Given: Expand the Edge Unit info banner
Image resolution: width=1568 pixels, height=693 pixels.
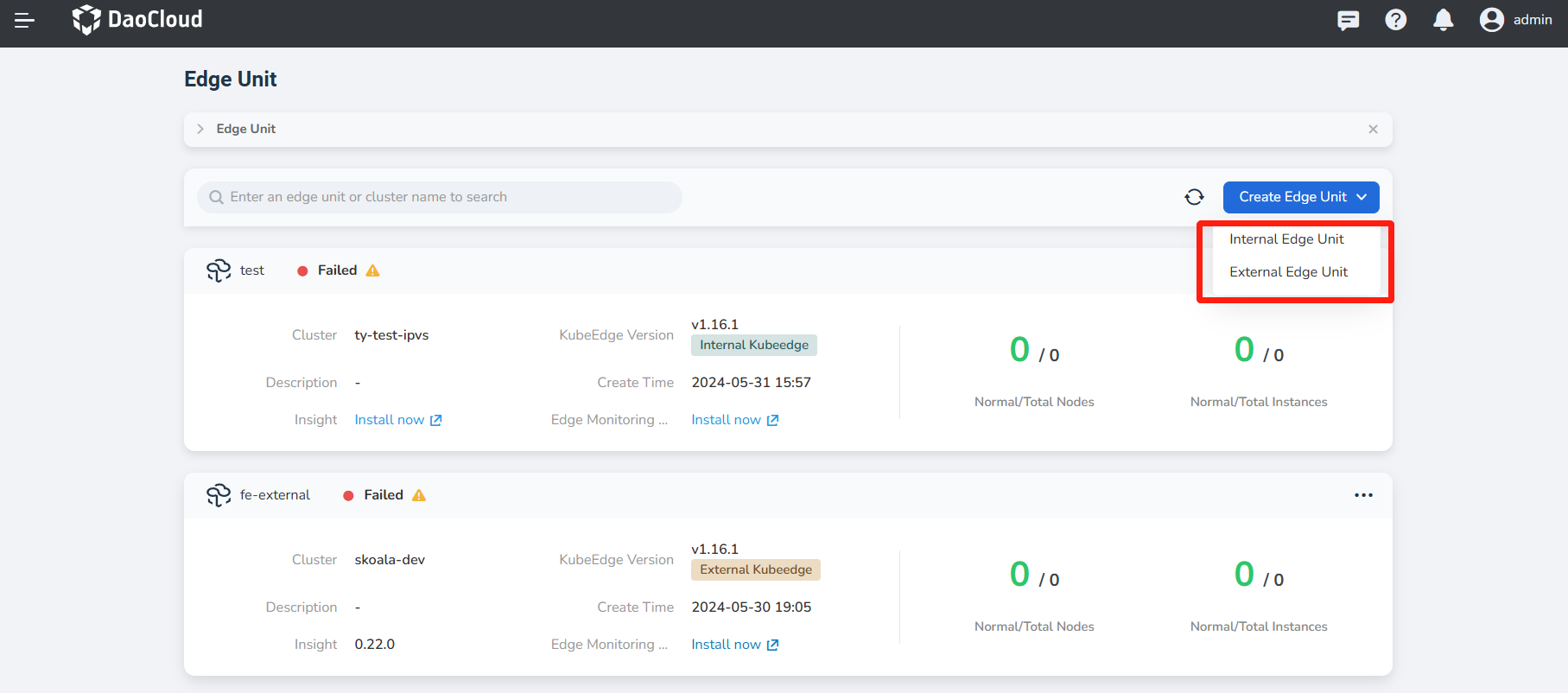Looking at the screenshot, I should click(200, 129).
